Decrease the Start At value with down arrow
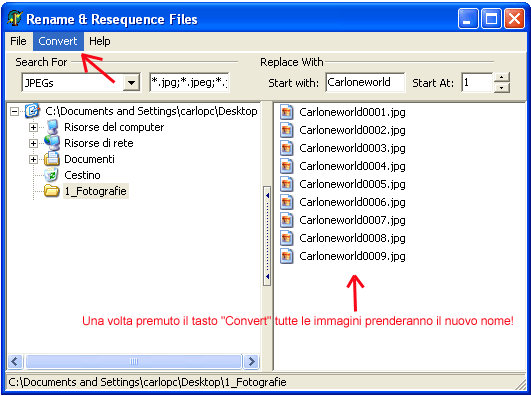The height and width of the screenshot is (396, 531). 502,87
